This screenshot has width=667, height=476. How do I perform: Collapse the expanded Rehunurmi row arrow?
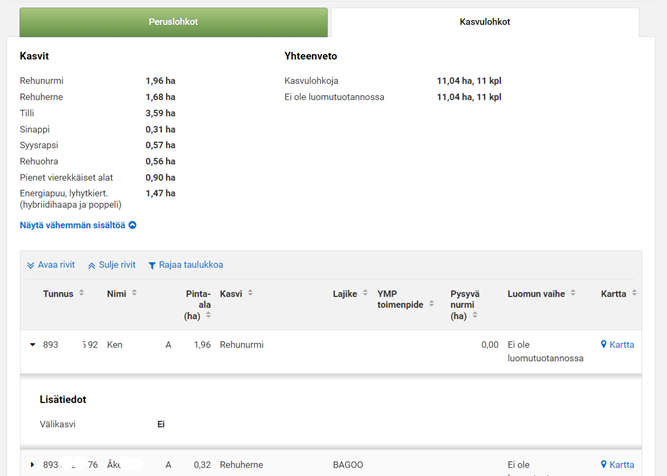click(33, 345)
